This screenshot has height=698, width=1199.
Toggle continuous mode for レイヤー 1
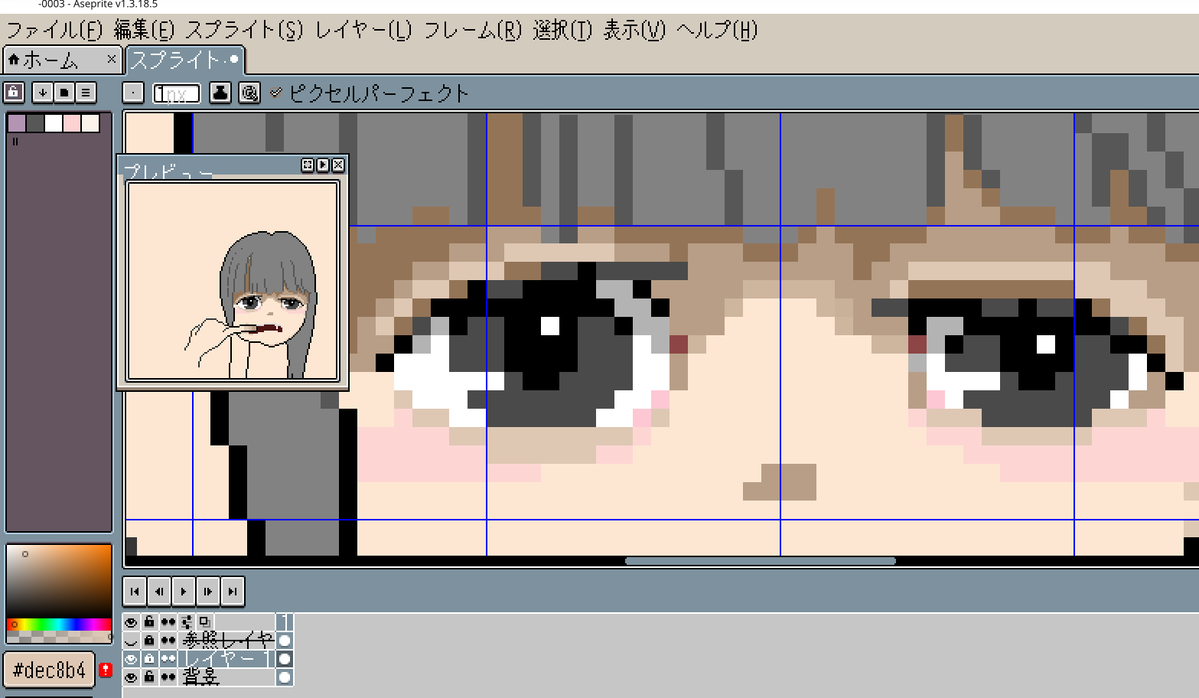click(x=167, y=659)
